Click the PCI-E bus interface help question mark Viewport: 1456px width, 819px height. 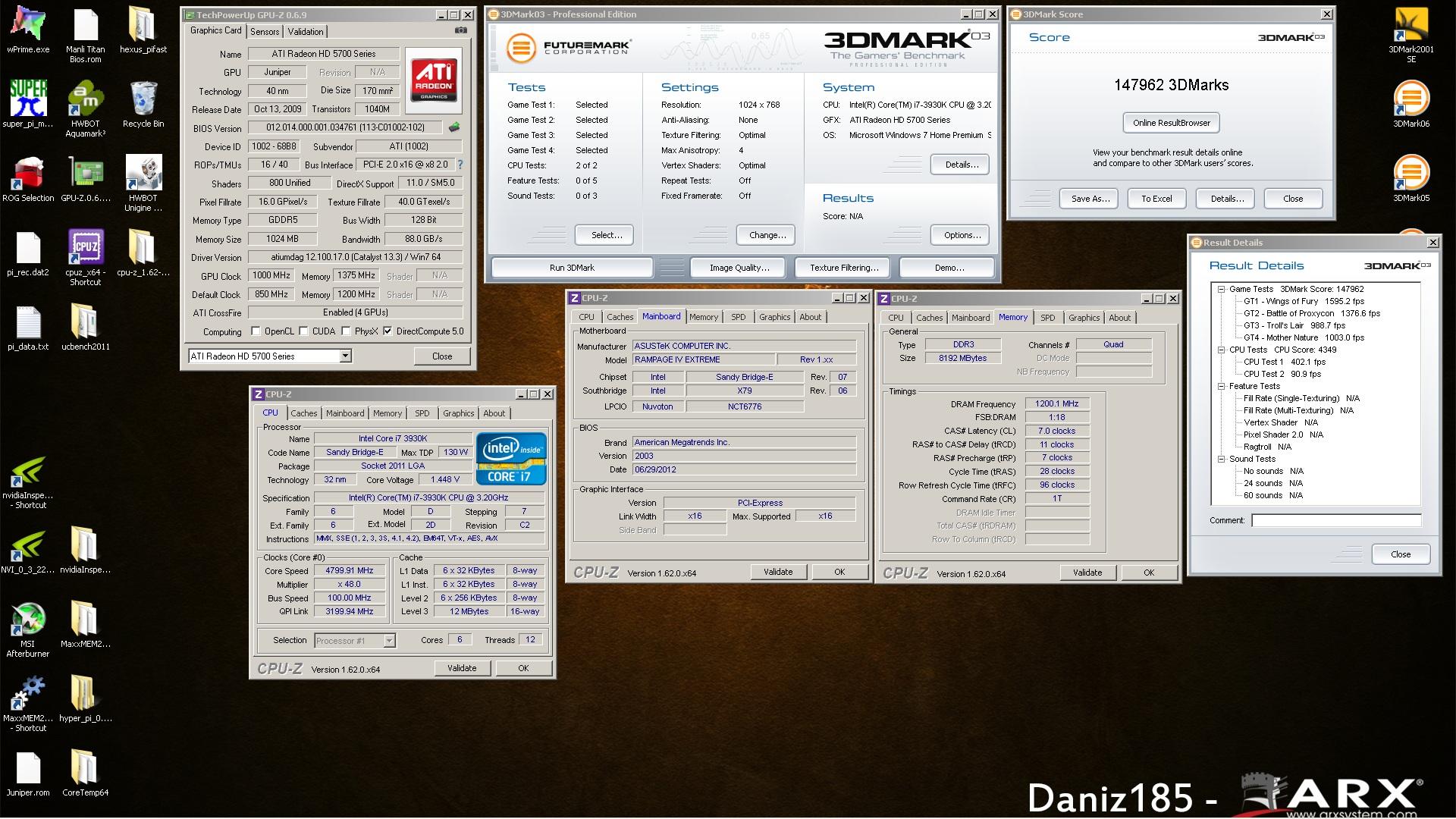pos(460,164)
